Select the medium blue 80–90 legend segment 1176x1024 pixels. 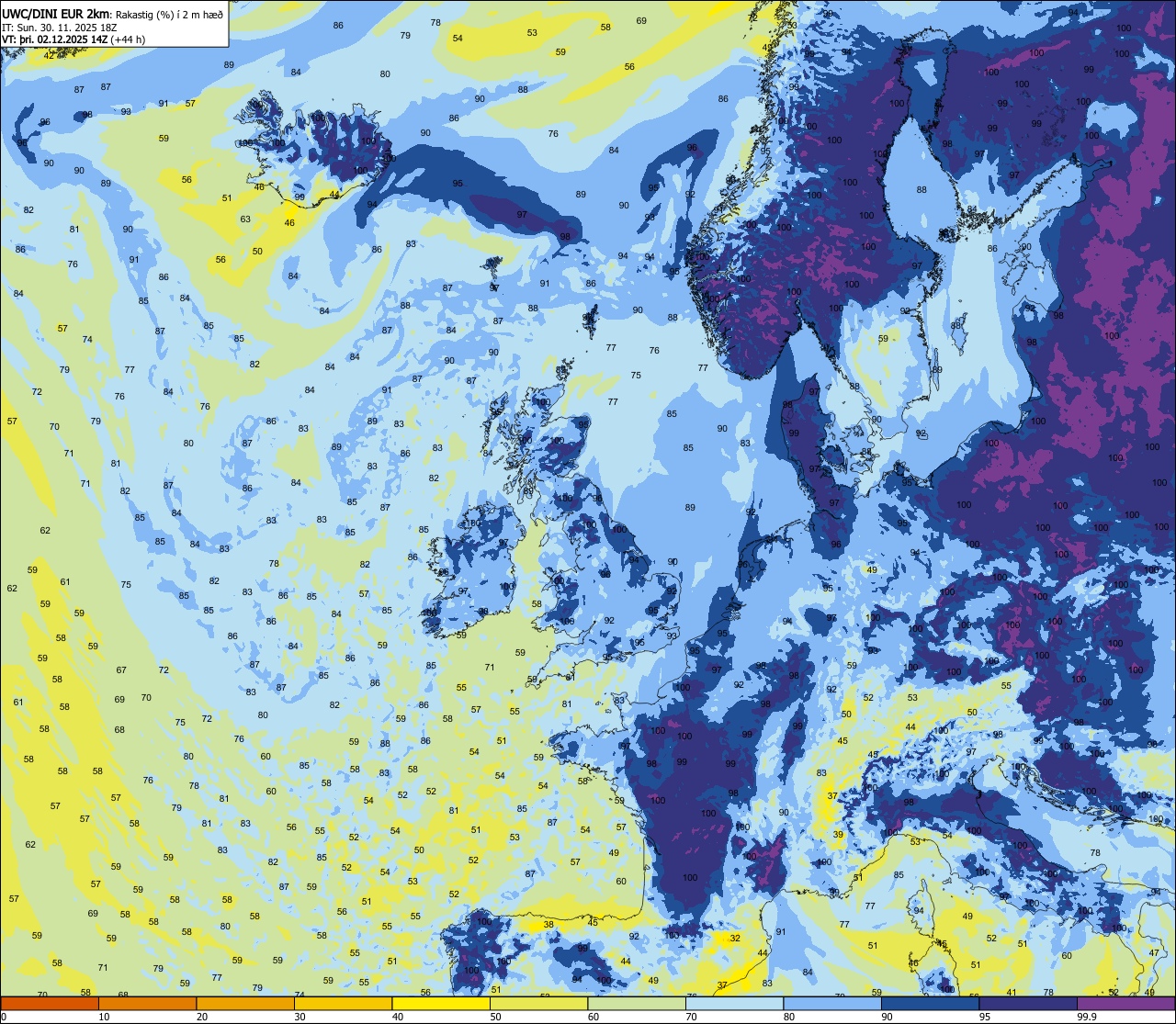pos(832,1003)
